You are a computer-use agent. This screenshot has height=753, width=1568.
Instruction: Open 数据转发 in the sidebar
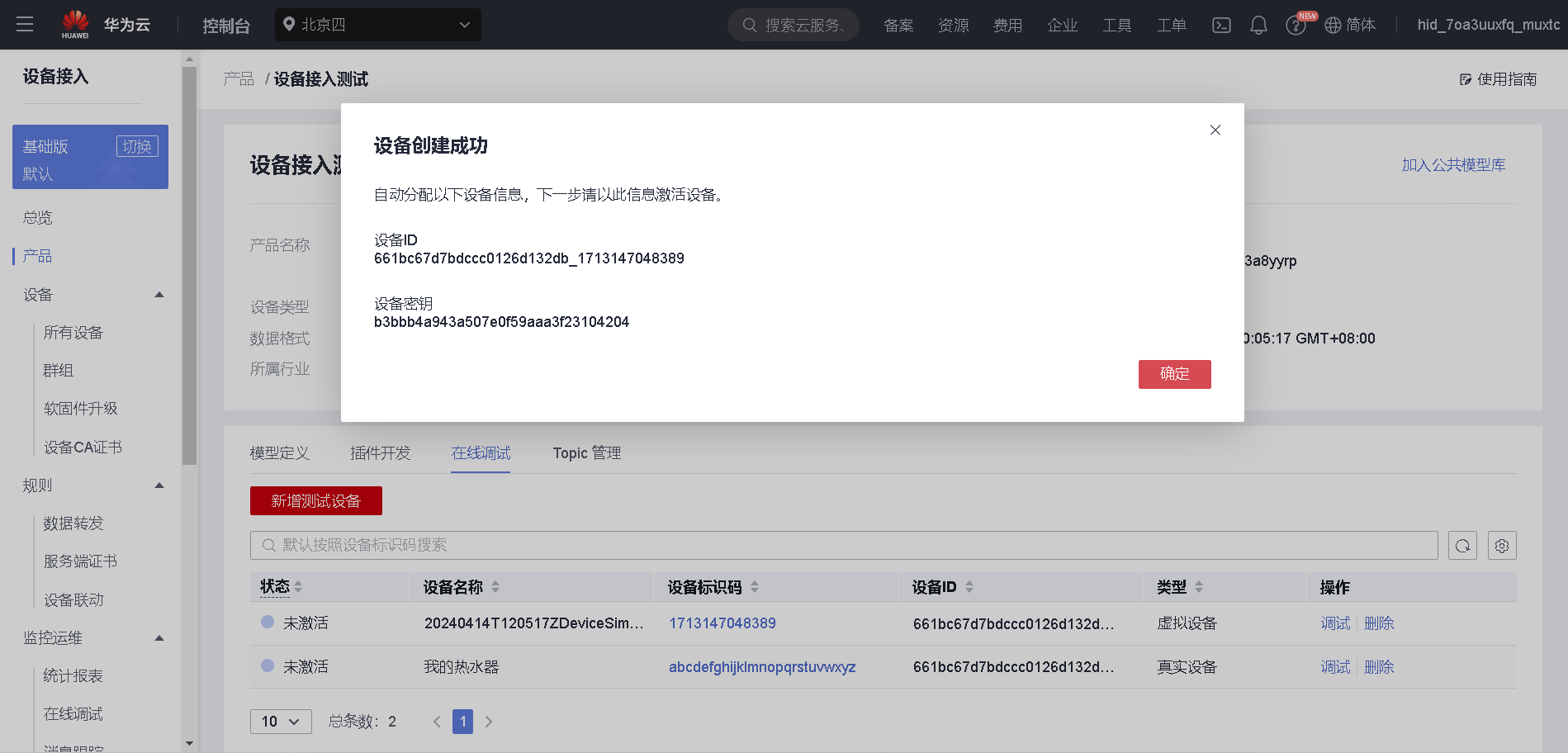[x=73, y=523]
